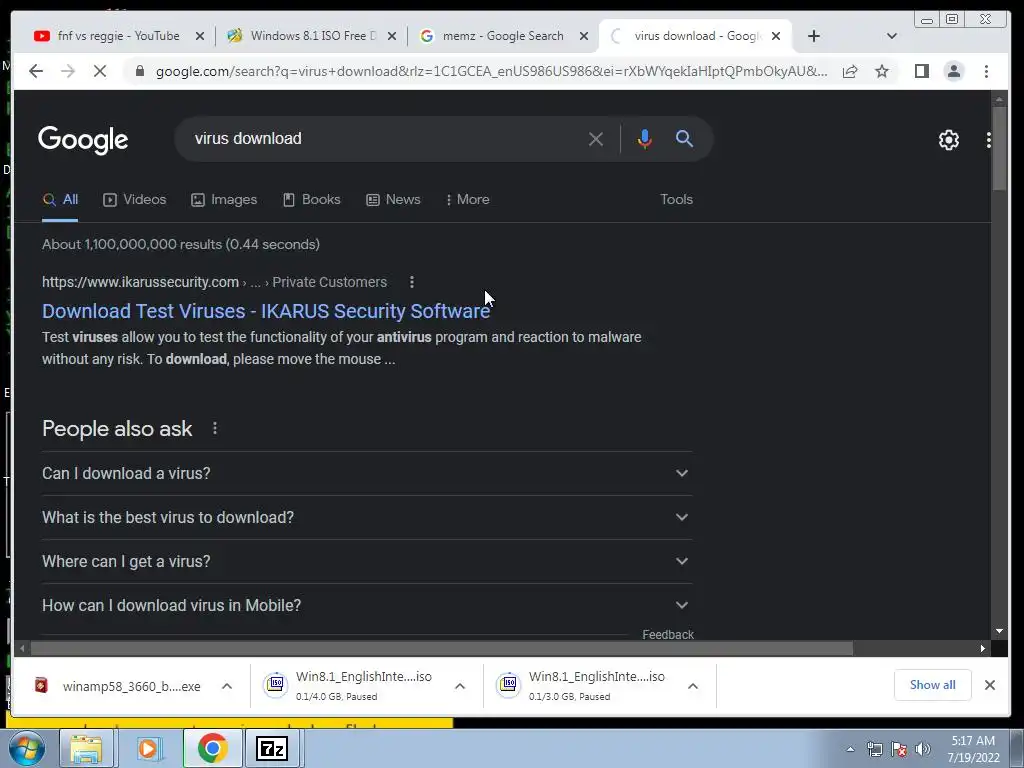Screen dimensions: 1024x768
Task: Open the system tray volume icon
Action: [922, 749]
